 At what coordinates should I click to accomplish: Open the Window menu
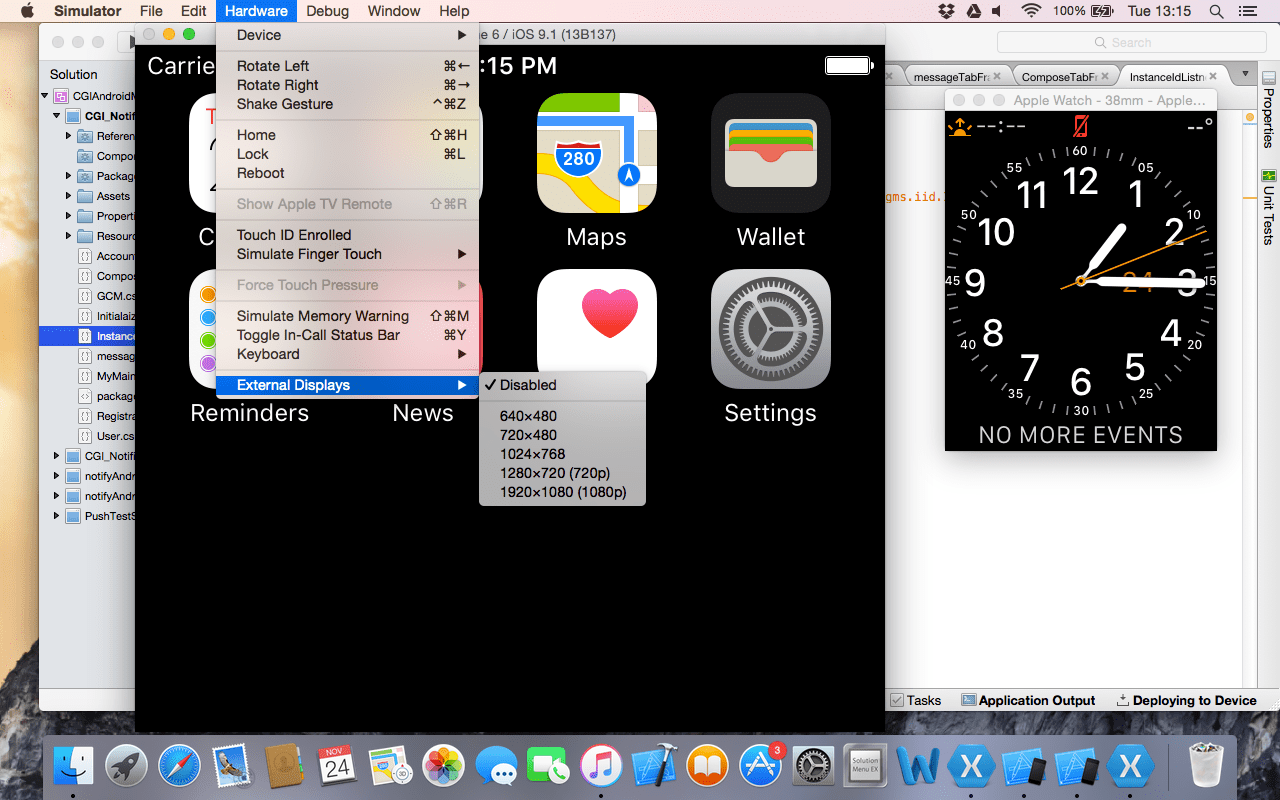coord(394,11)
